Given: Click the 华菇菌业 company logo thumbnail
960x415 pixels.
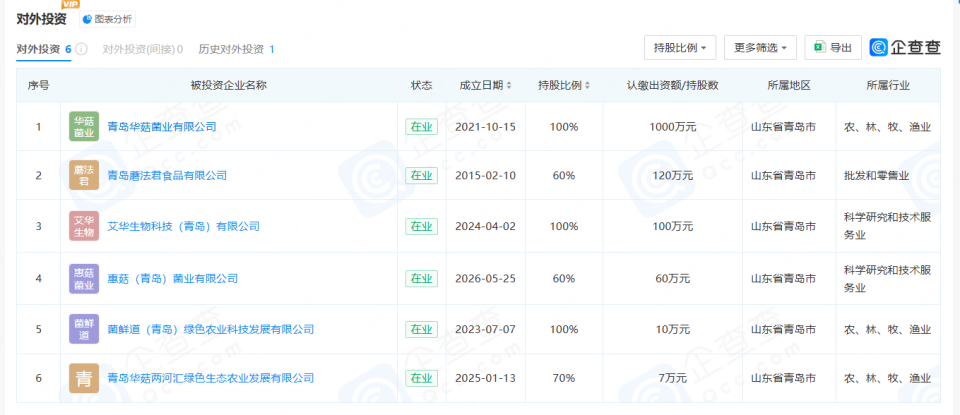Looking at the screenshot, I should point(84,127).
